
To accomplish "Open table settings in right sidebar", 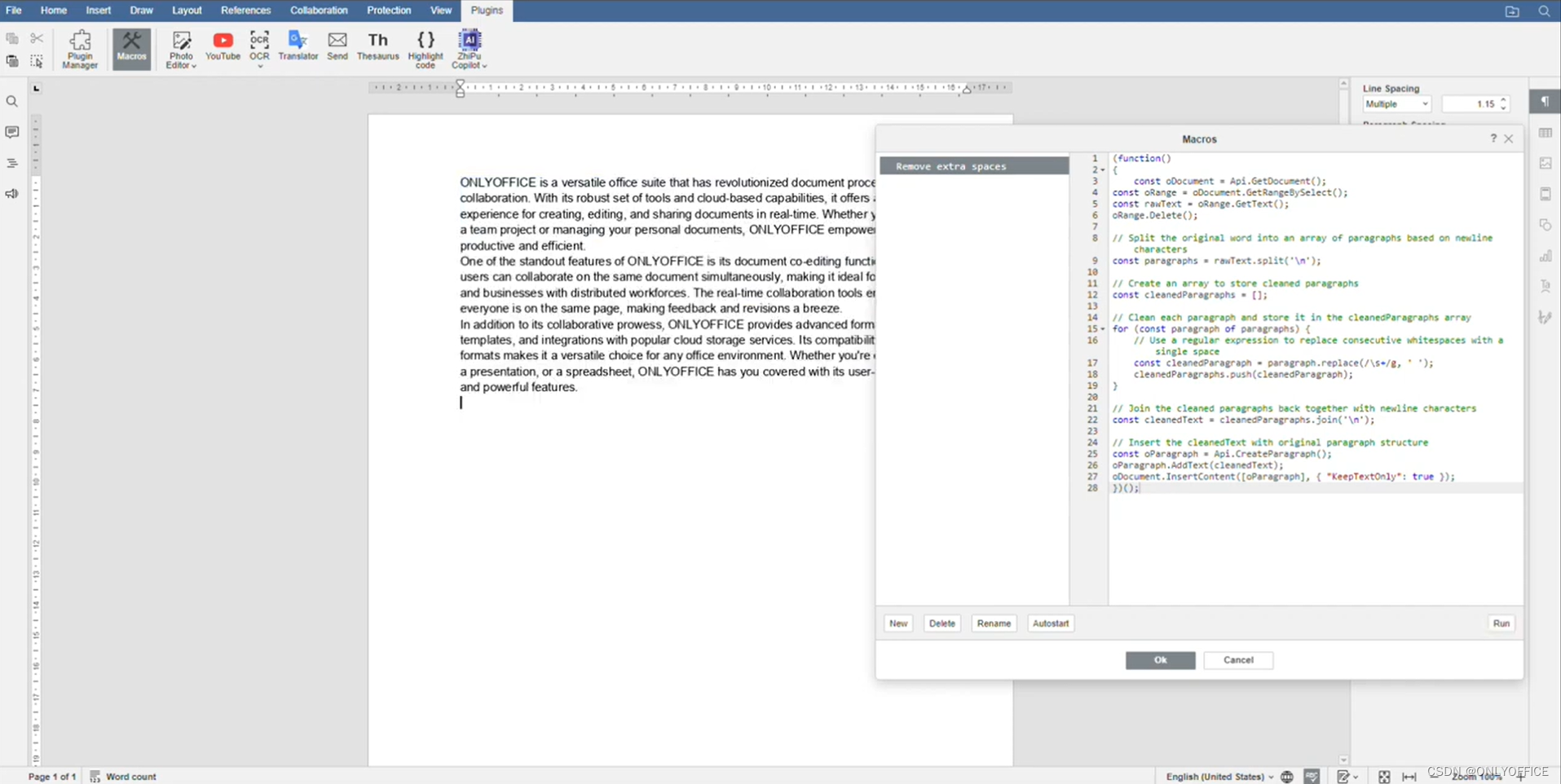I will (x=1546, y=133).
